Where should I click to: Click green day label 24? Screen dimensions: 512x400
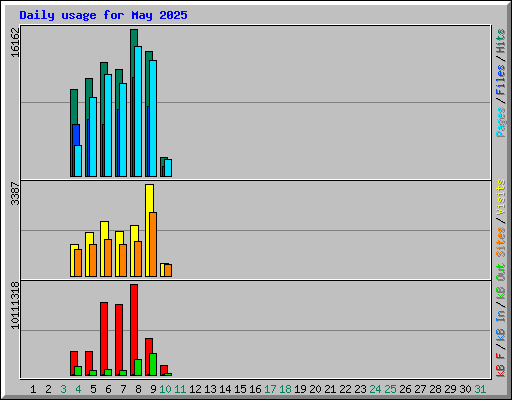375,389
